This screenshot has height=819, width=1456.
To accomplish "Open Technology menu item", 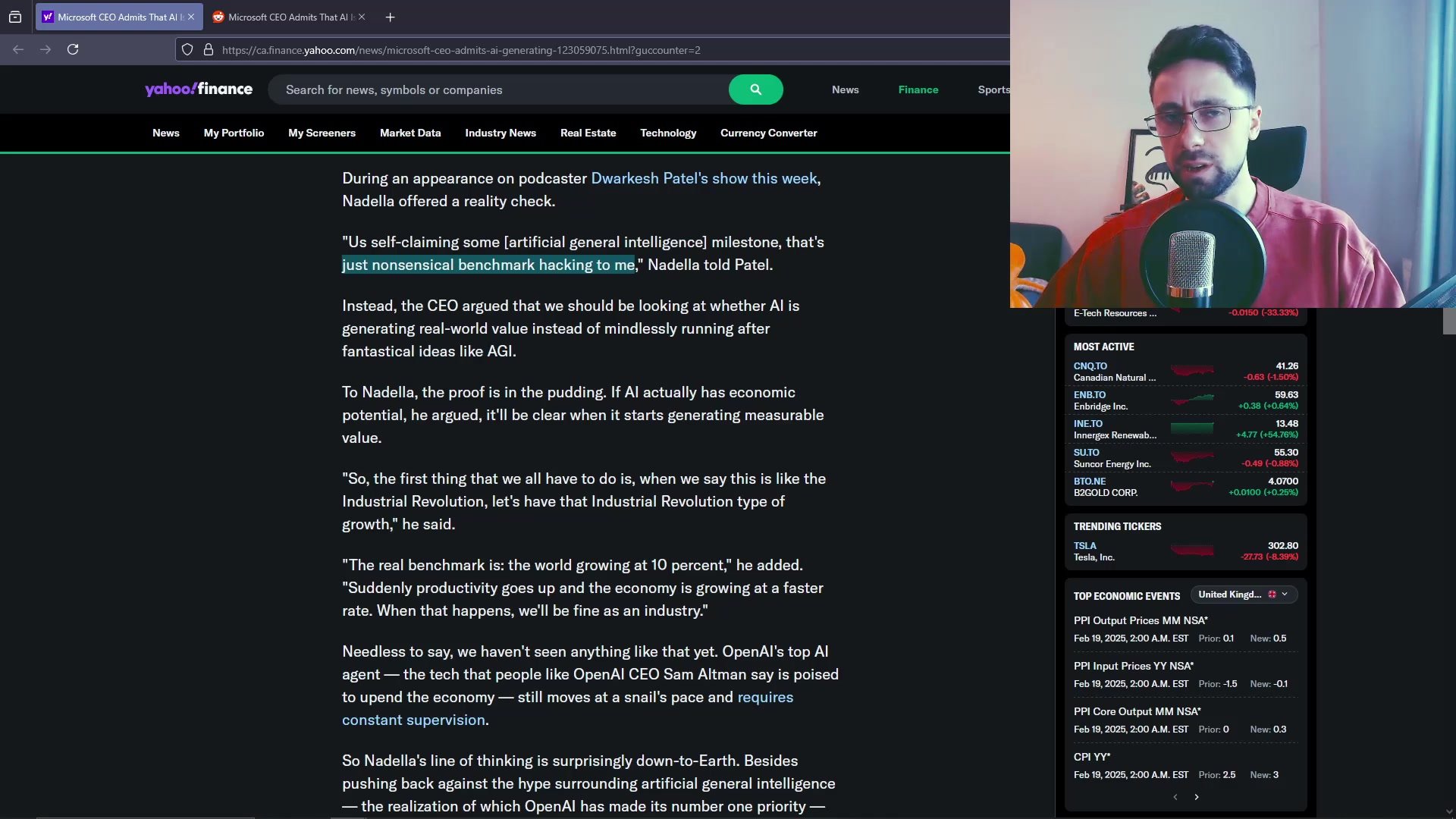I will coord(668,133).
